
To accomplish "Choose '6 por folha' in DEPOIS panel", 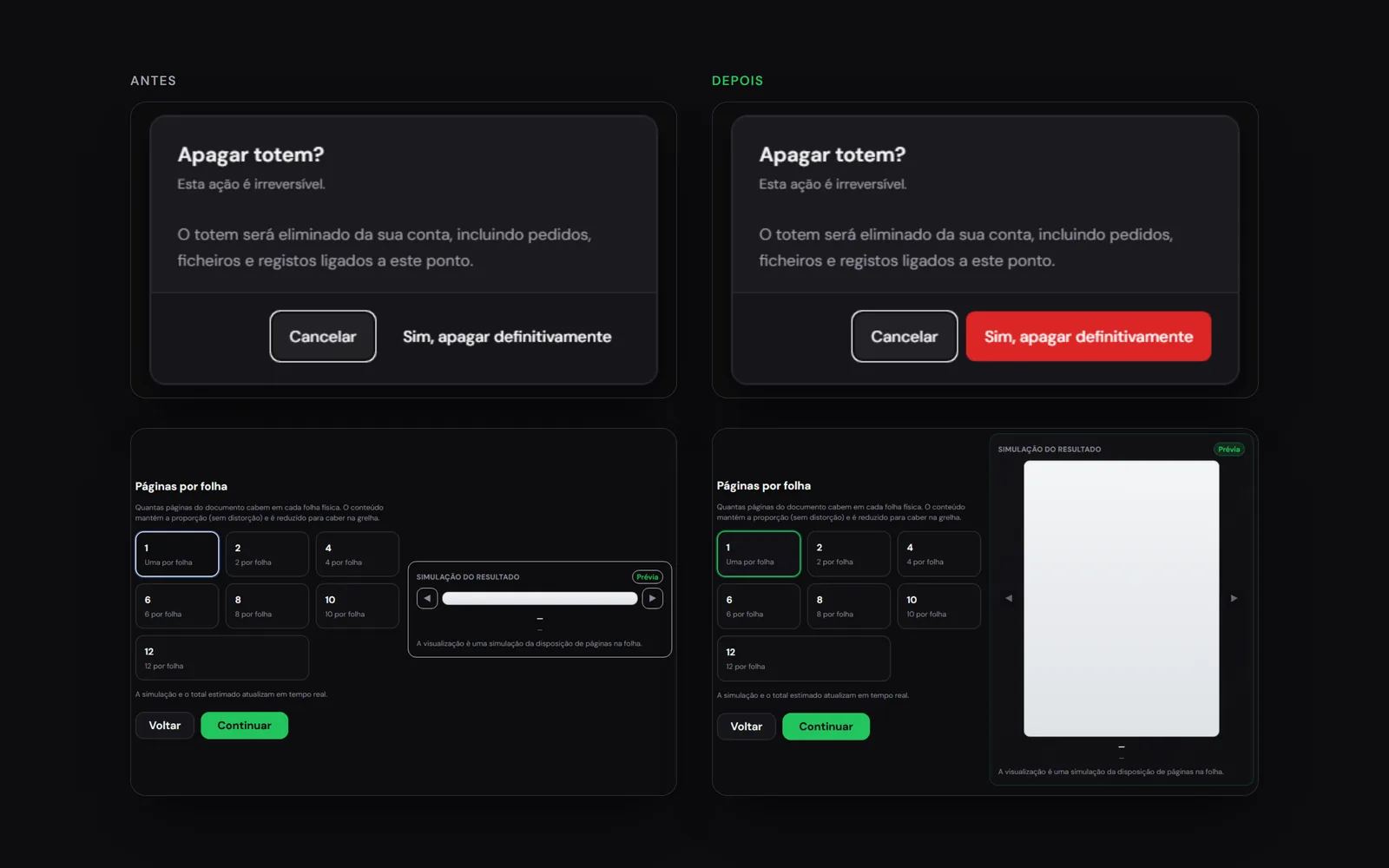I will (x=759, y=606).
